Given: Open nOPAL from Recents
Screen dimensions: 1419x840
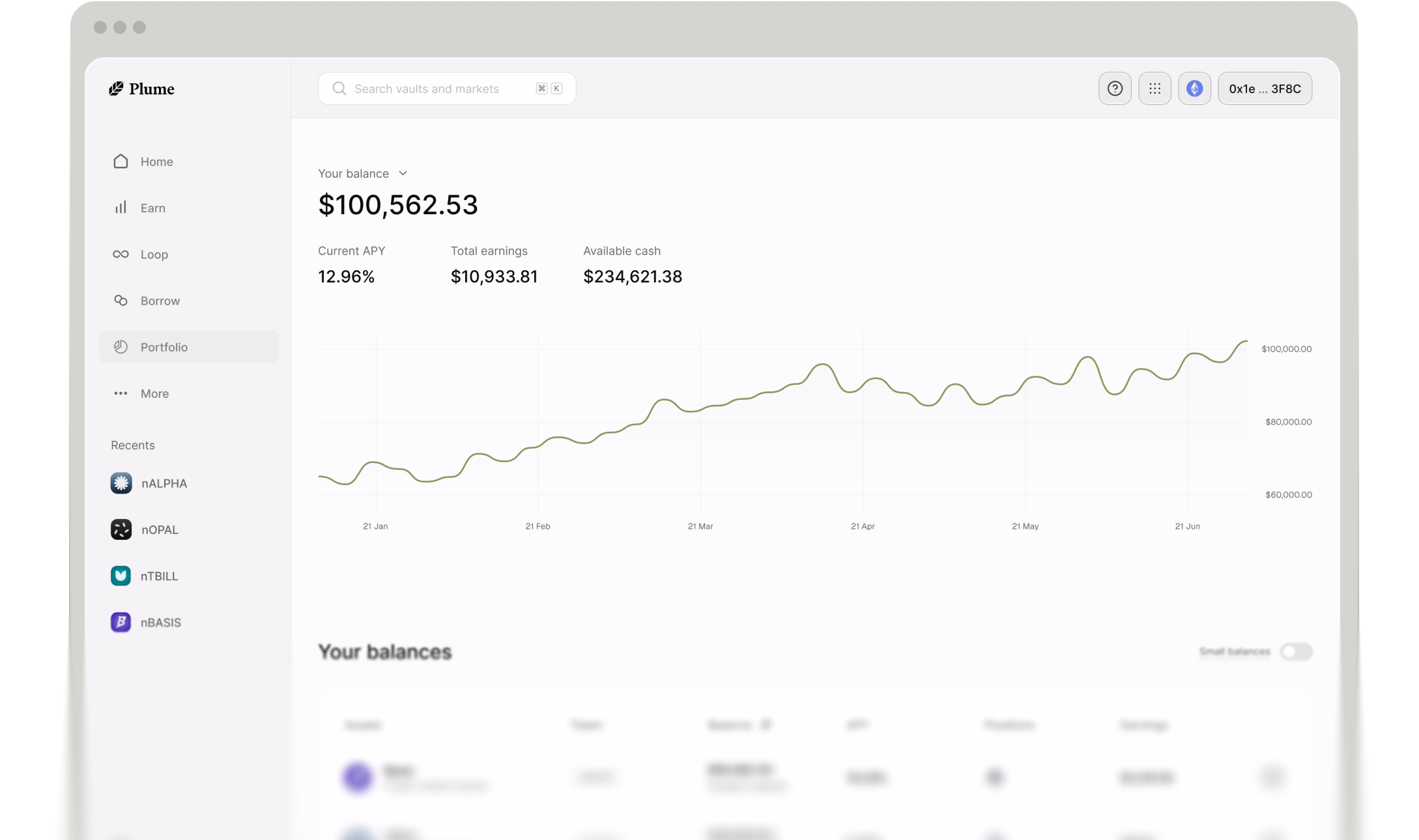Looking at the screenshot, I should coord(145,529).
